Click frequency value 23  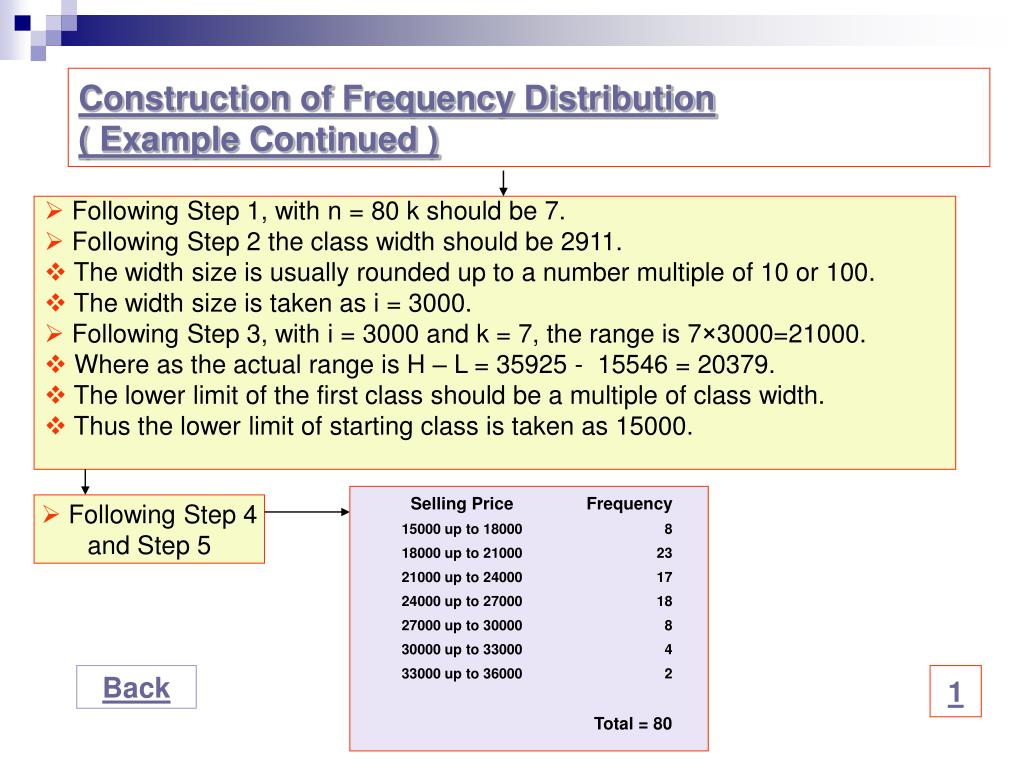pos(664,553)
